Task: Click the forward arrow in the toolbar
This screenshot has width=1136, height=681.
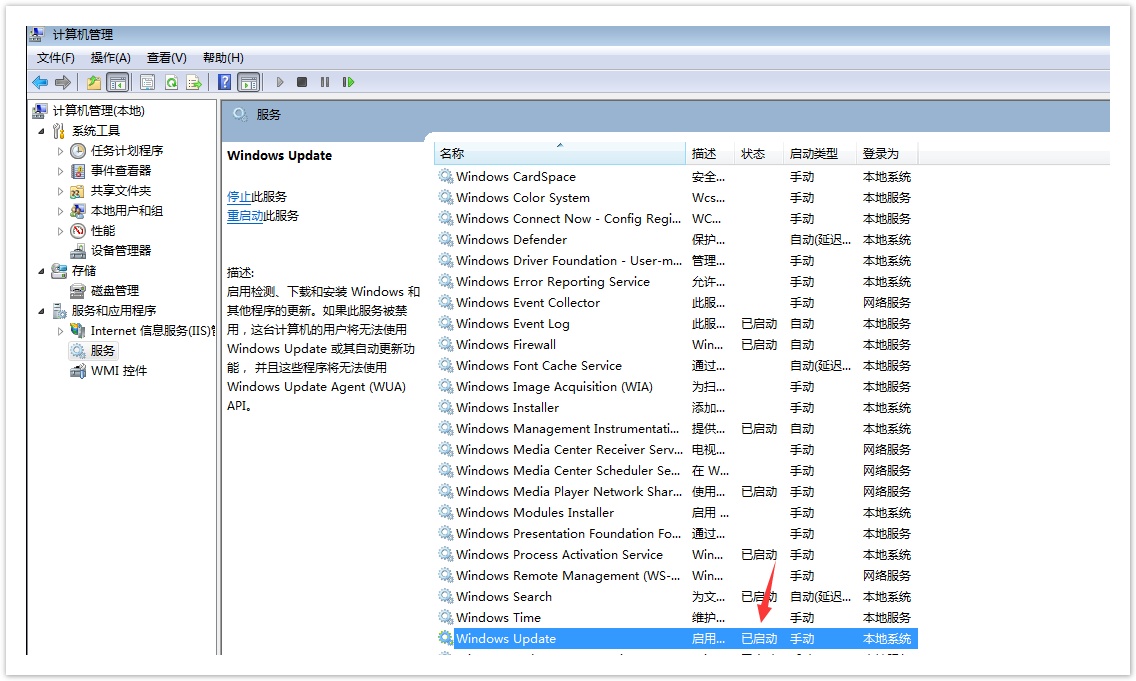Action: tap(63, 83)
